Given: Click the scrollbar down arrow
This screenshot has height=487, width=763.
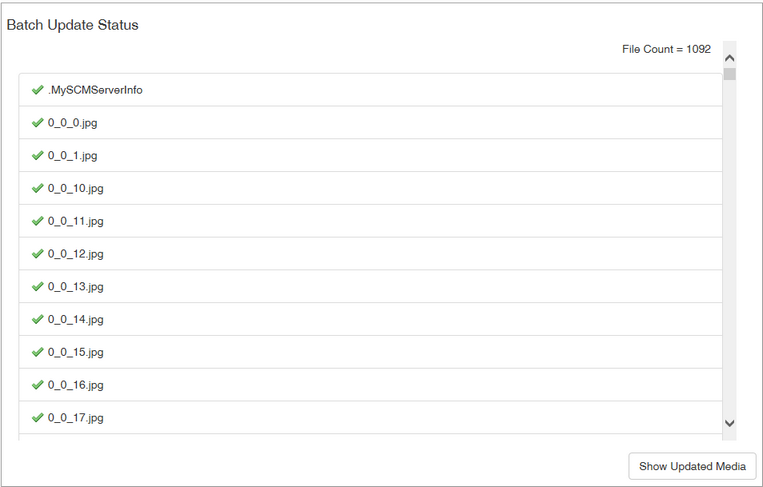Looking at the screenshot, I should (x=730, y=424).
